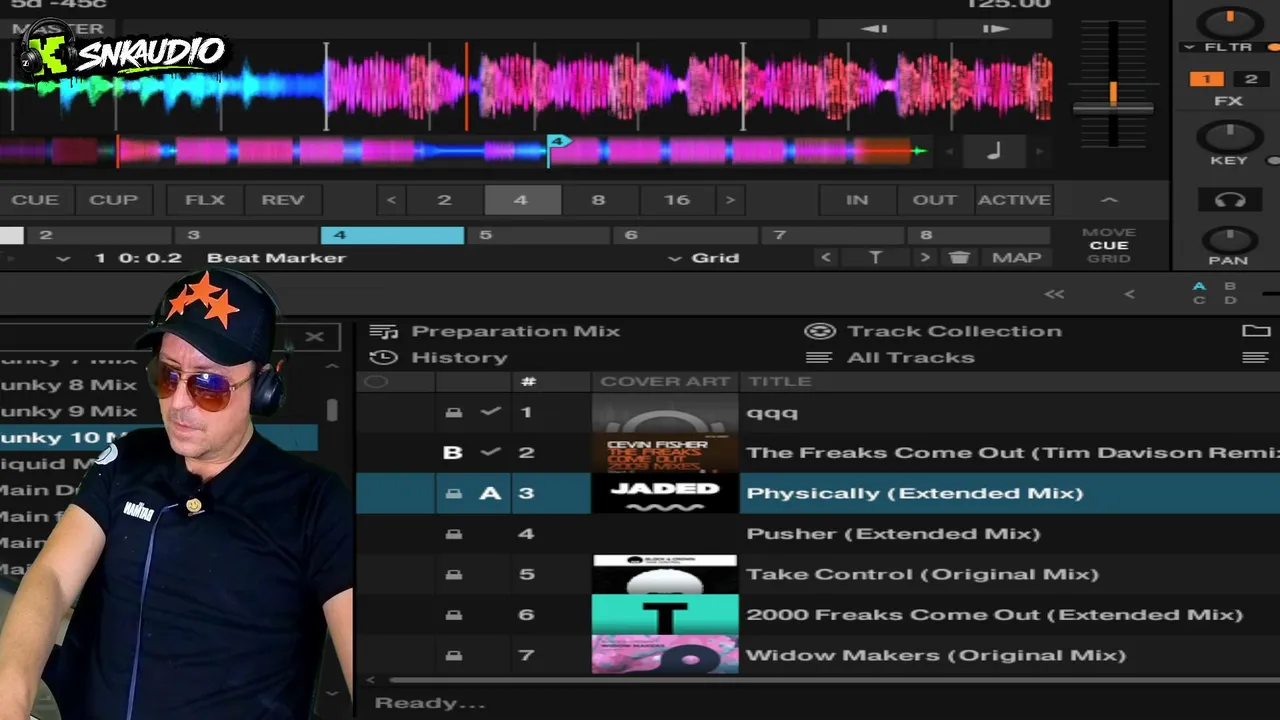Select hotcue slot 4
The height and width of the screenshot is (720, 1280).
point(392,236)
